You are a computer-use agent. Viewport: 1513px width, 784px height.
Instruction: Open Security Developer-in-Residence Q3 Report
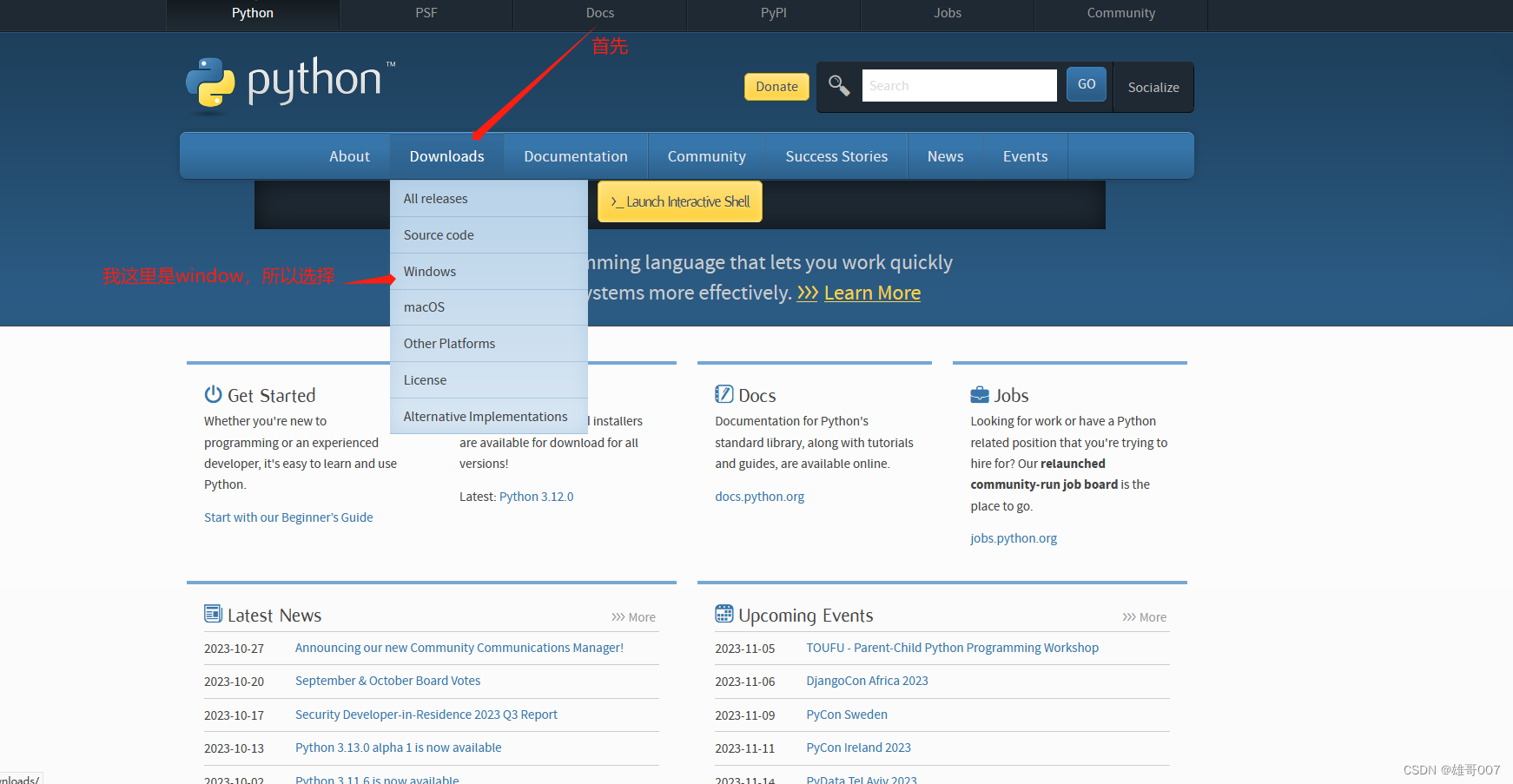coord(426,715)
